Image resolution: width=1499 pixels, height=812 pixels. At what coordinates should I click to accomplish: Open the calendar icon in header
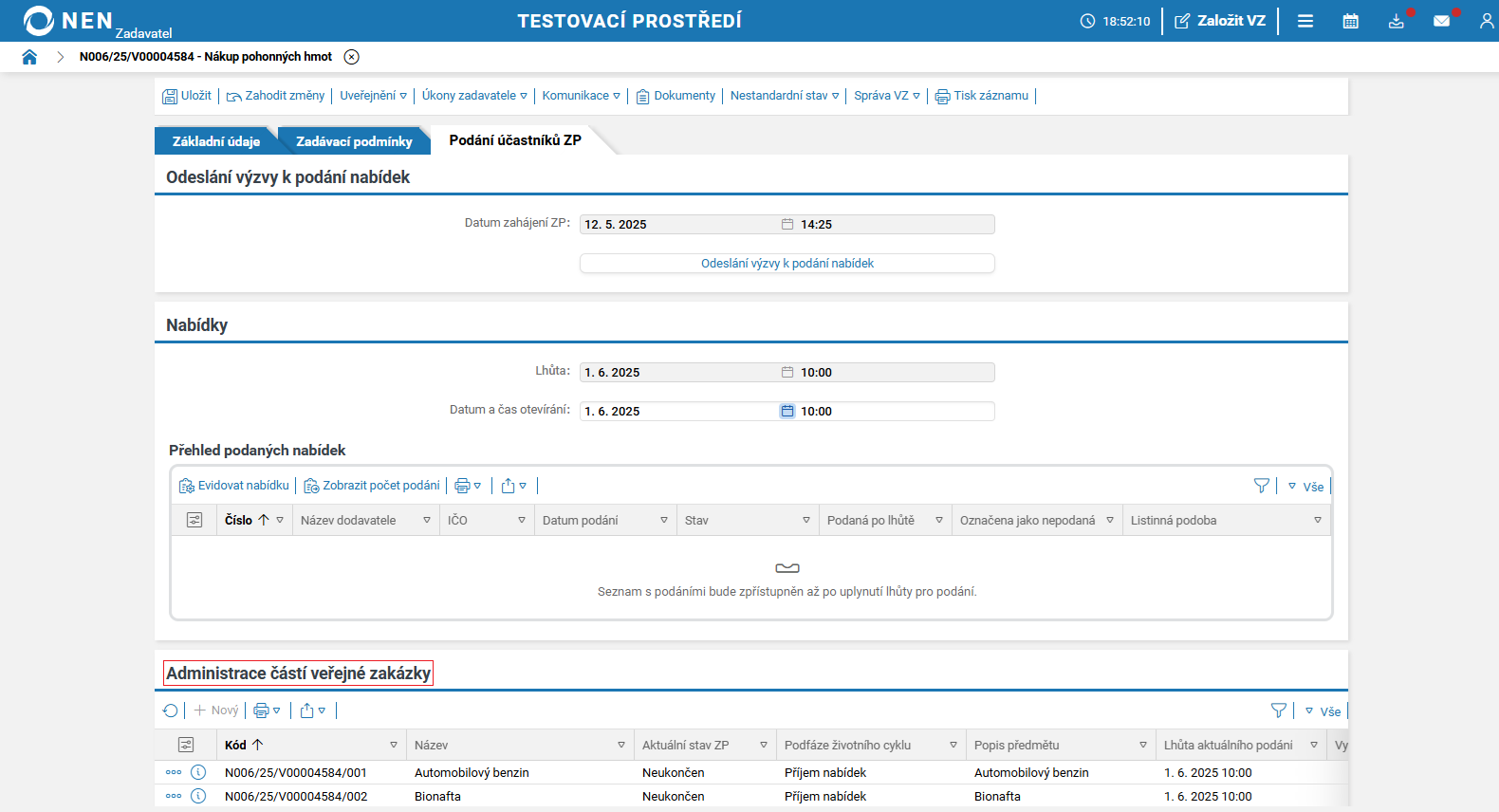1351,21
